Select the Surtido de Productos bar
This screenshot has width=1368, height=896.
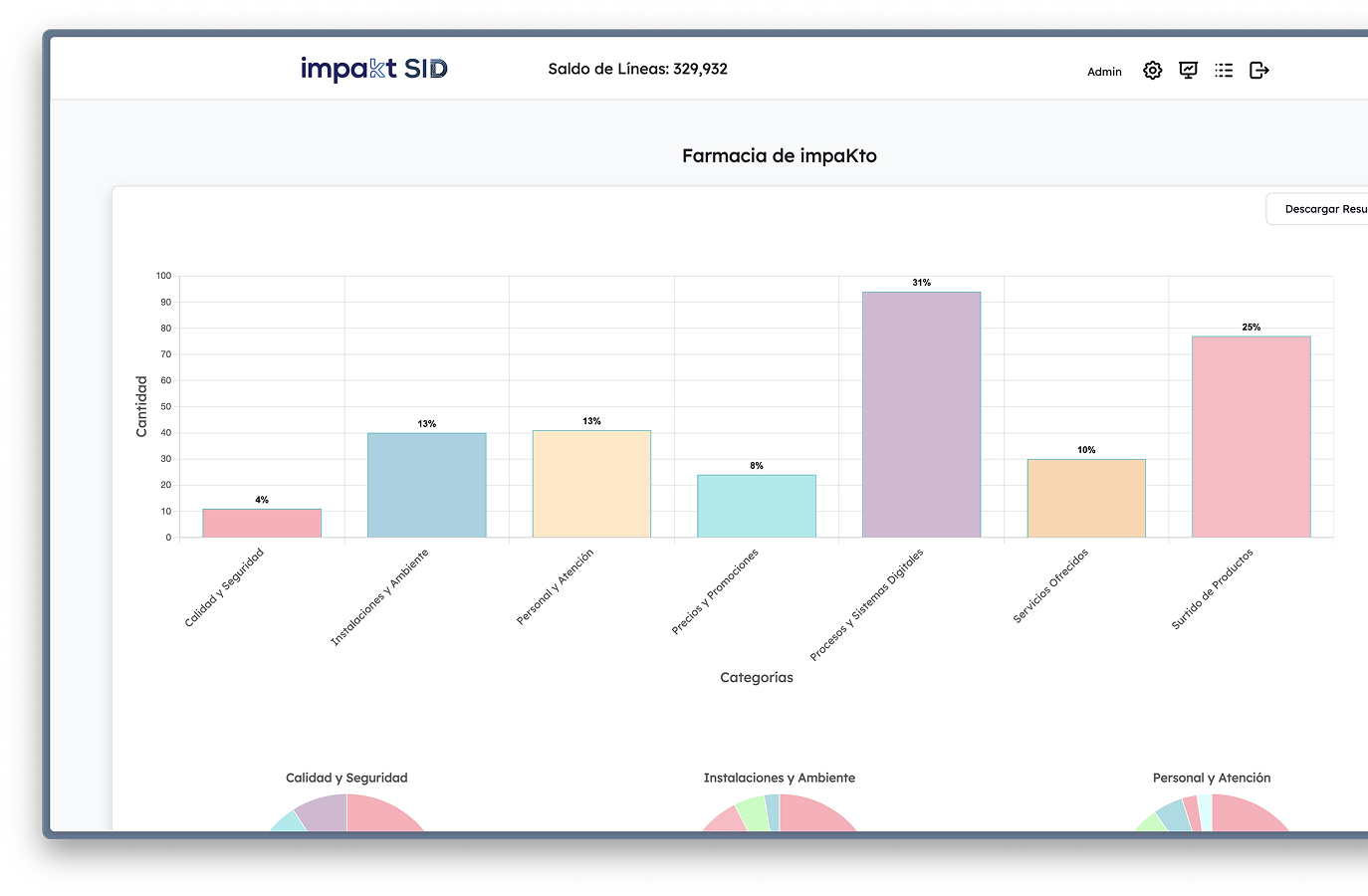click(x=1252, y=438)
